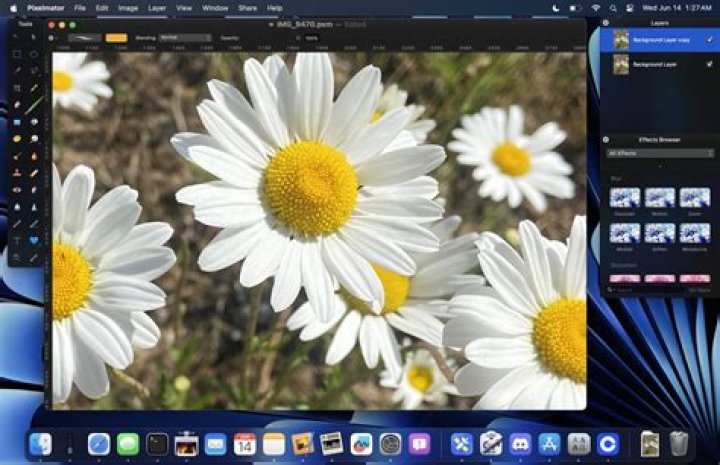Viewport: 720px width, 465px height.
Task: Click the Effects Browser search field
Action: click(643, 290)
